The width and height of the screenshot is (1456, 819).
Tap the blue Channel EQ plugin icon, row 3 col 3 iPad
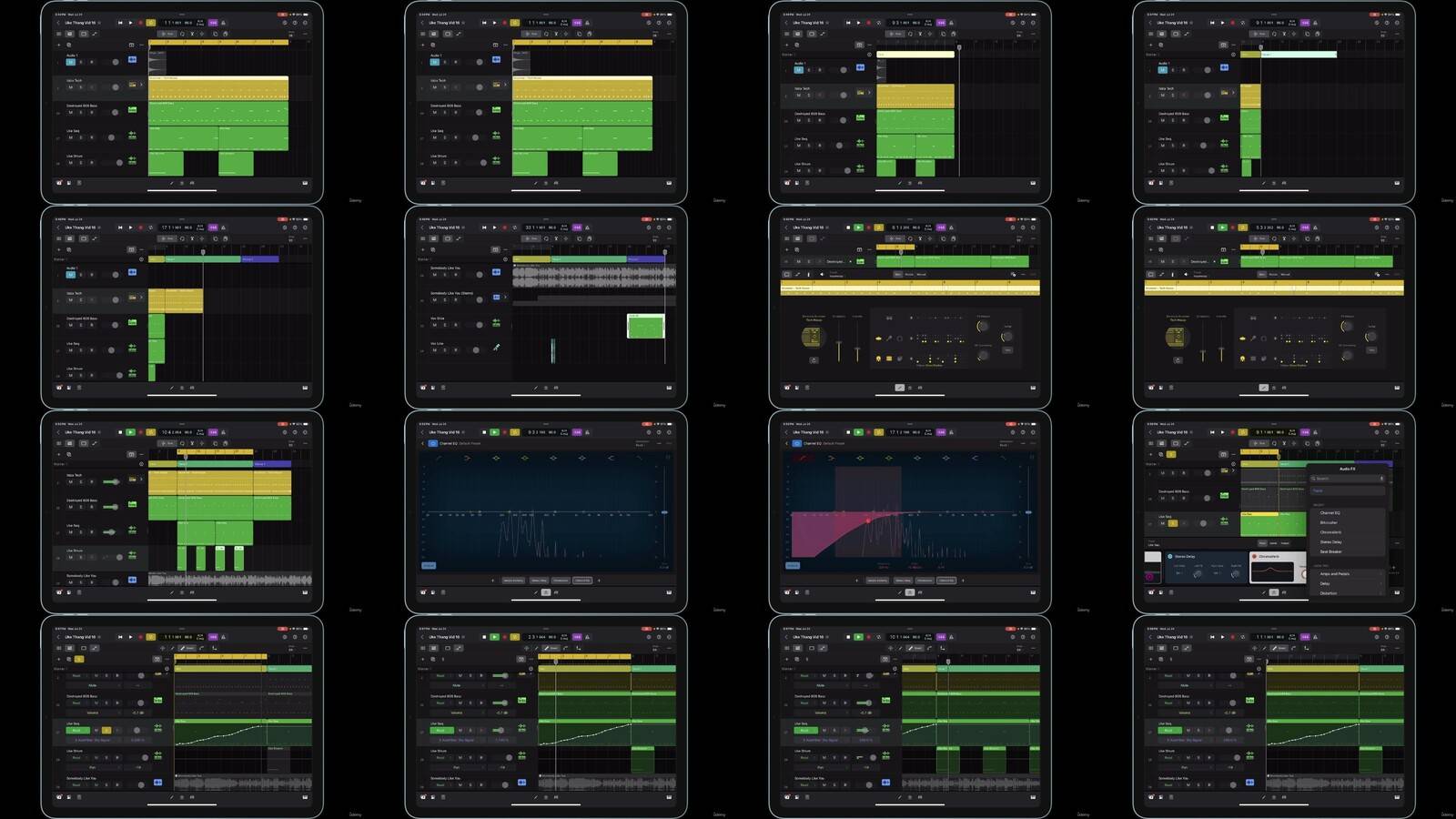pos(796,443)
